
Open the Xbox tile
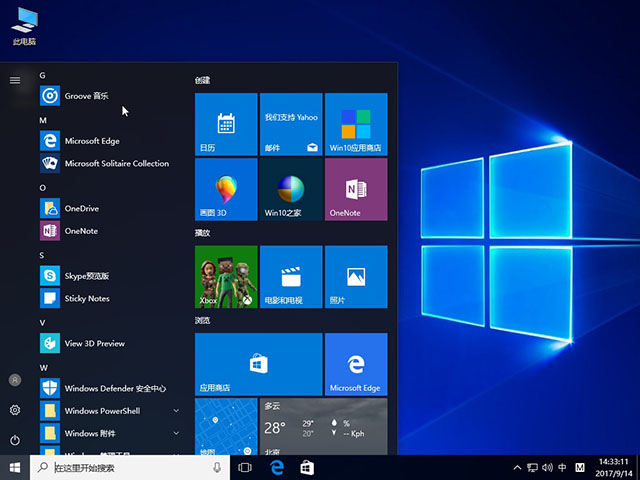[226, 277]
